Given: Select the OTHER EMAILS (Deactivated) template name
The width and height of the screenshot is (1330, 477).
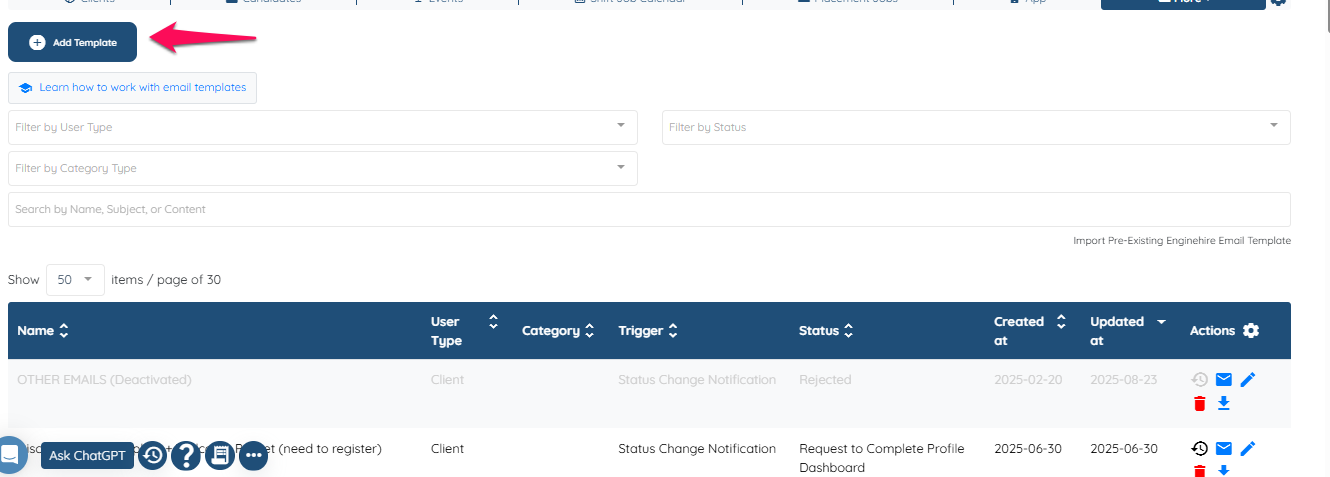Looking at the screenshot, I should coord(104,380).
